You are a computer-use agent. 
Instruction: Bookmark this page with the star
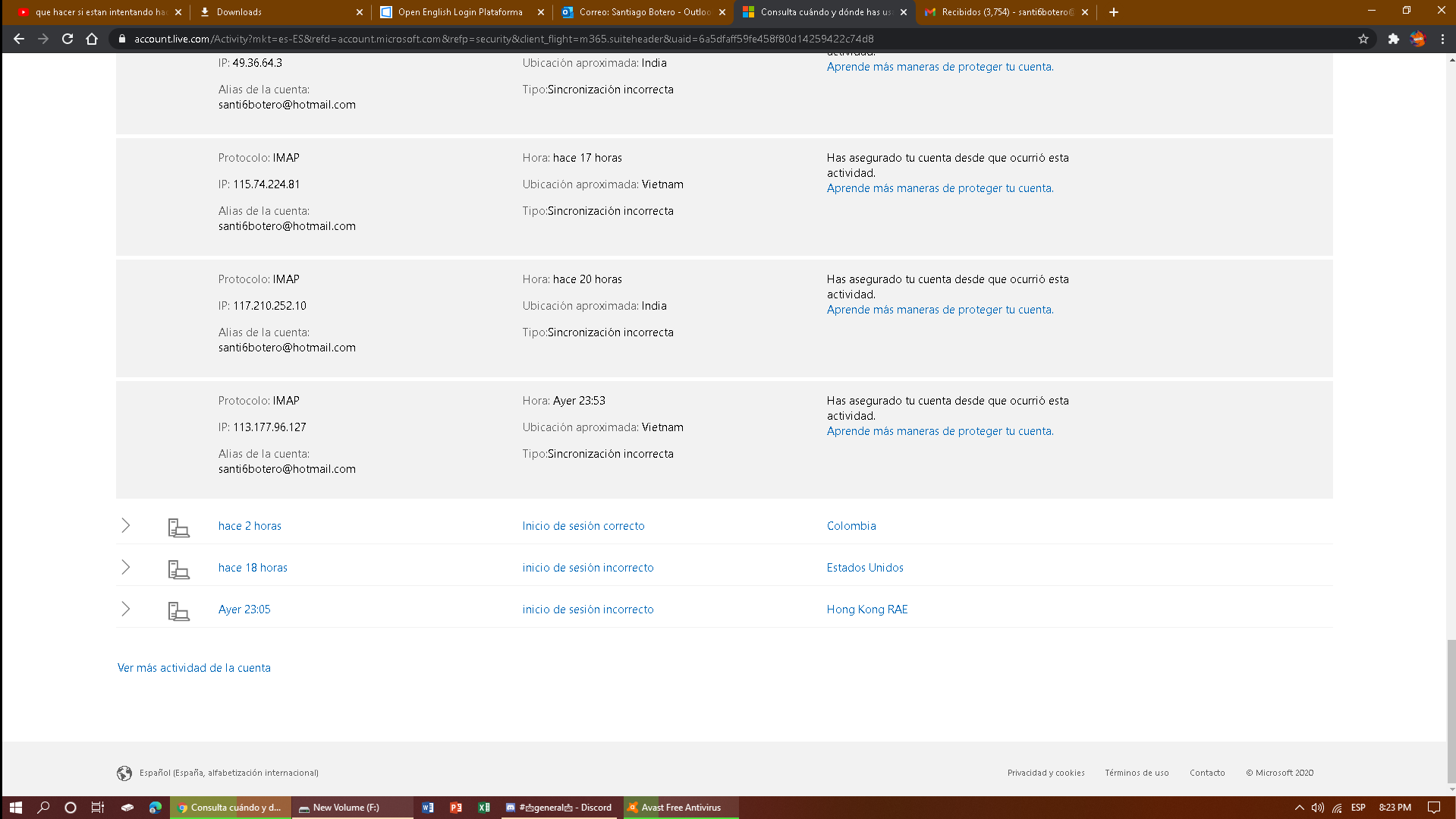(1363, 39)
